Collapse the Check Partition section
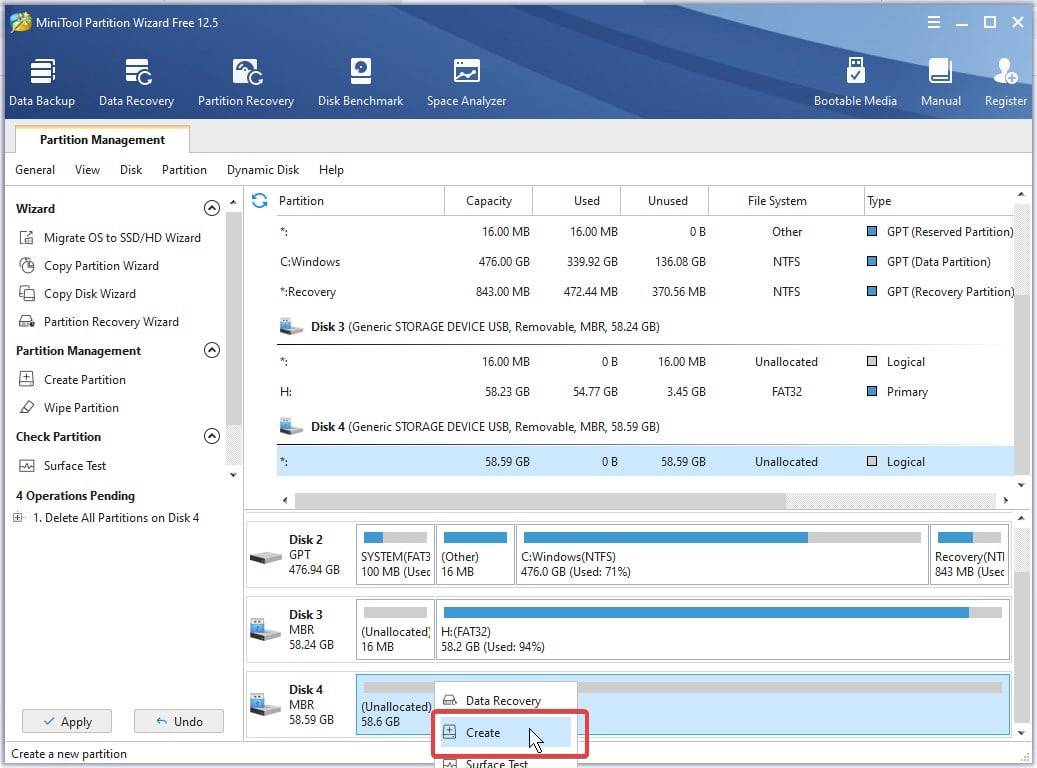 click(x=211, y=437)
